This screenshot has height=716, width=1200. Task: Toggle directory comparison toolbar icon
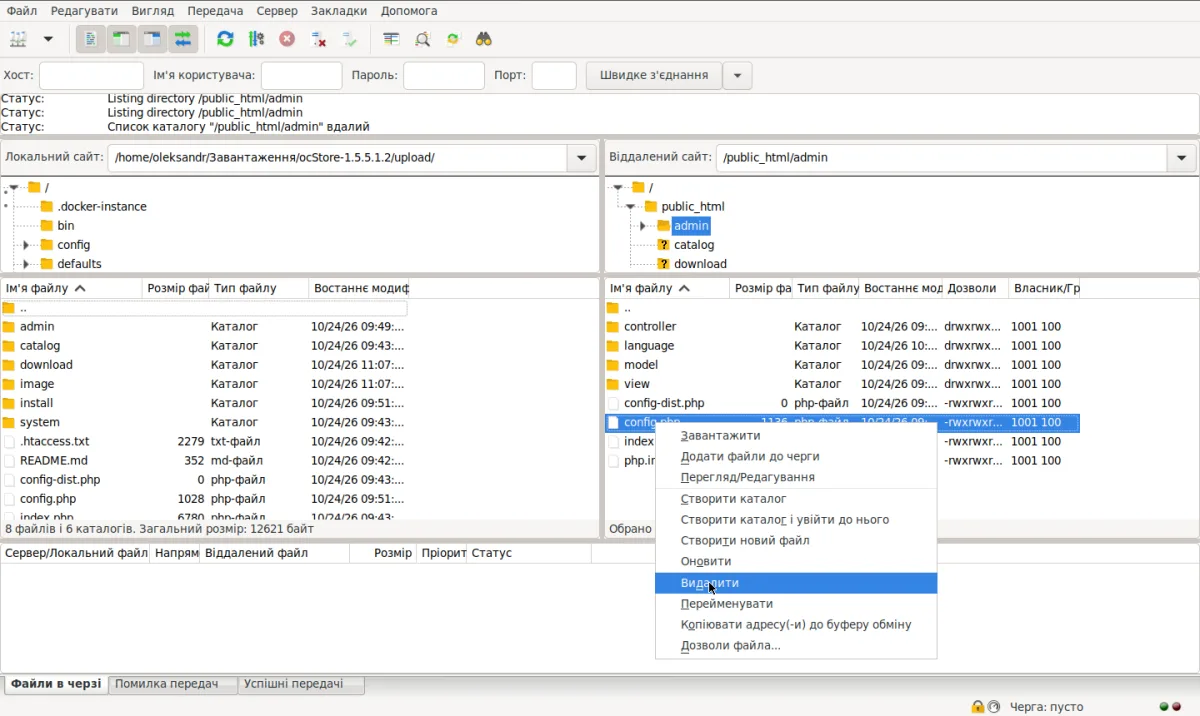pyautogui.click(x=422, y=39)
